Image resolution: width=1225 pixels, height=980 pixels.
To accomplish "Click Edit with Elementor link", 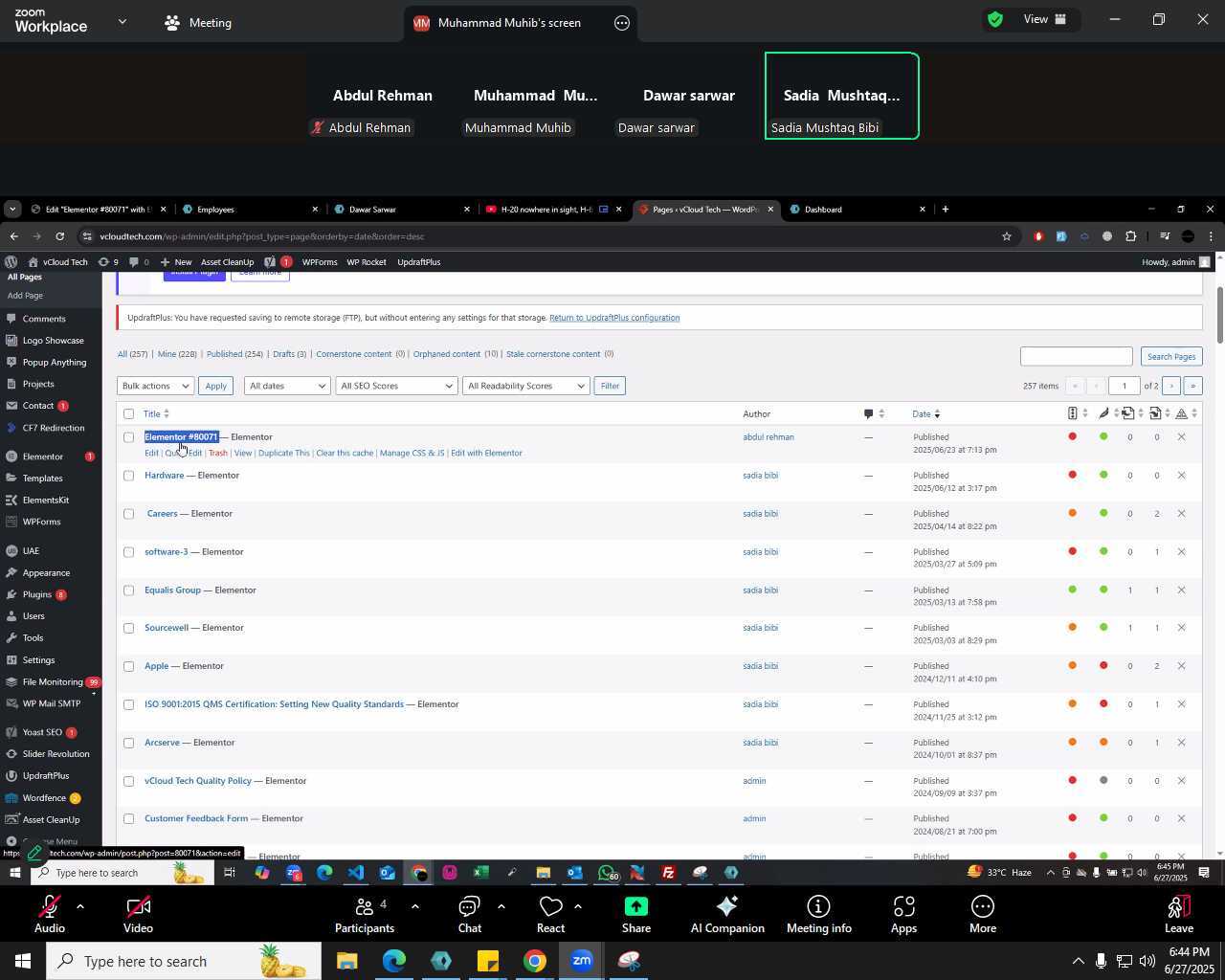I will pos(486,453).
